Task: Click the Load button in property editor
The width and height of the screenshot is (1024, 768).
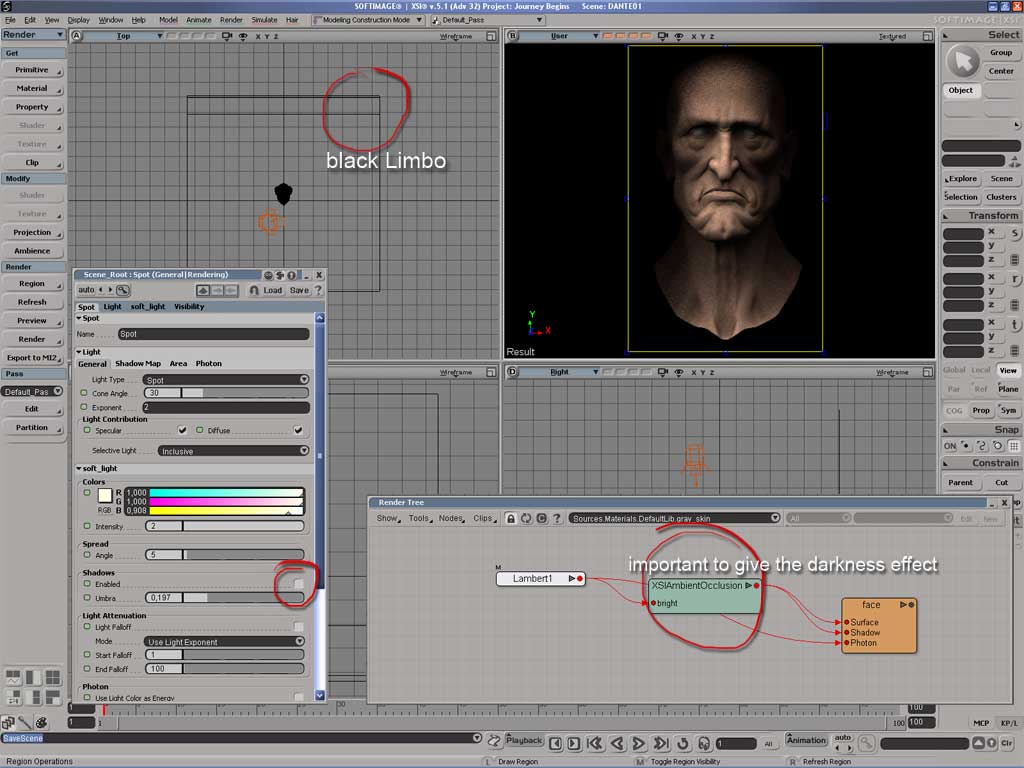Action: pyautogui.click(x=272, y=290)
